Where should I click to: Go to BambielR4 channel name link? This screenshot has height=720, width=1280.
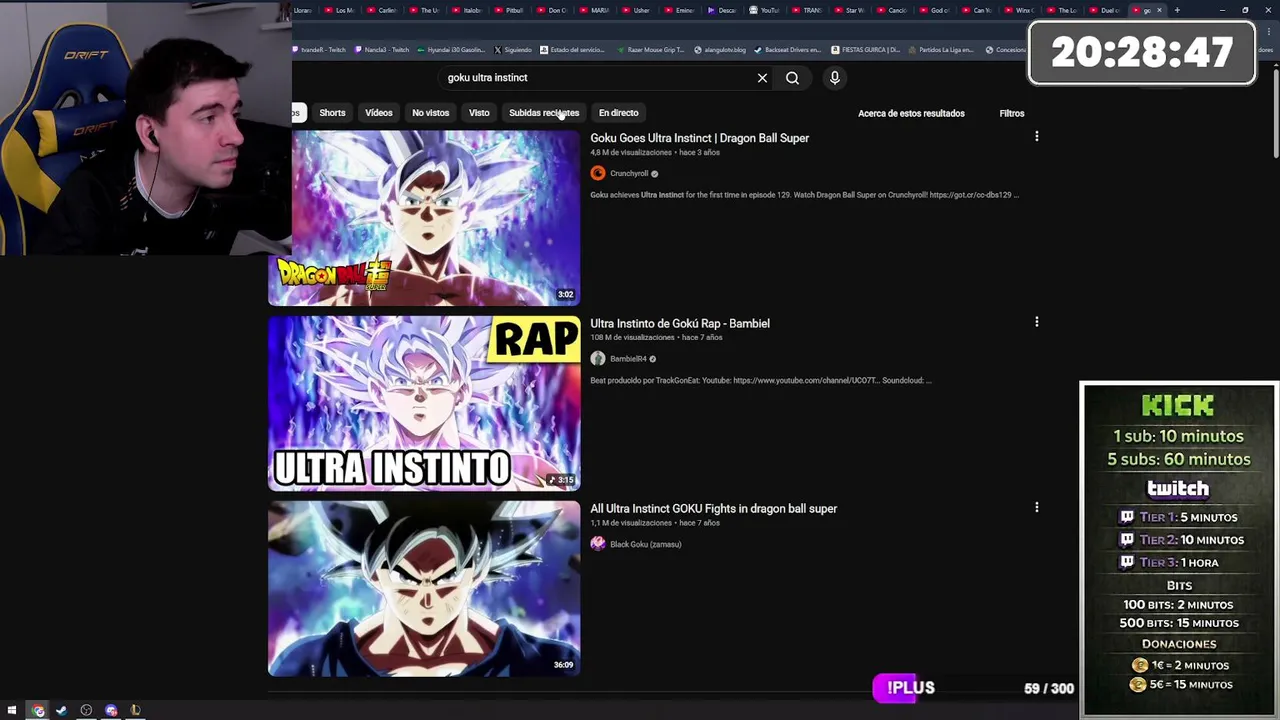click(628, 358)
